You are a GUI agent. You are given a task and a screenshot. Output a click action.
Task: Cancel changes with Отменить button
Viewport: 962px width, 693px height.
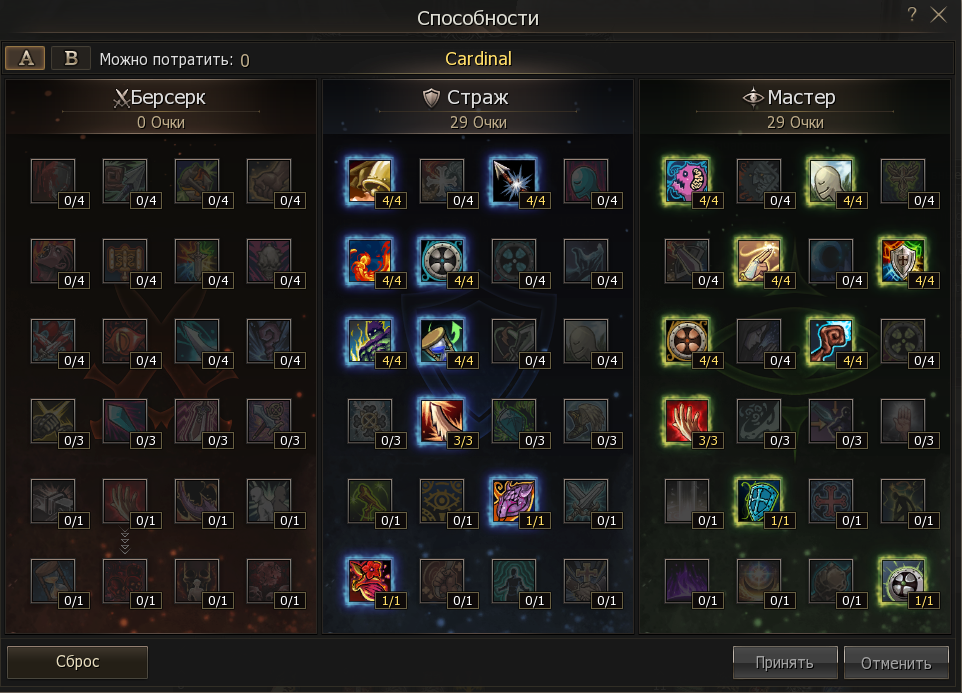(x=896, y=662)
